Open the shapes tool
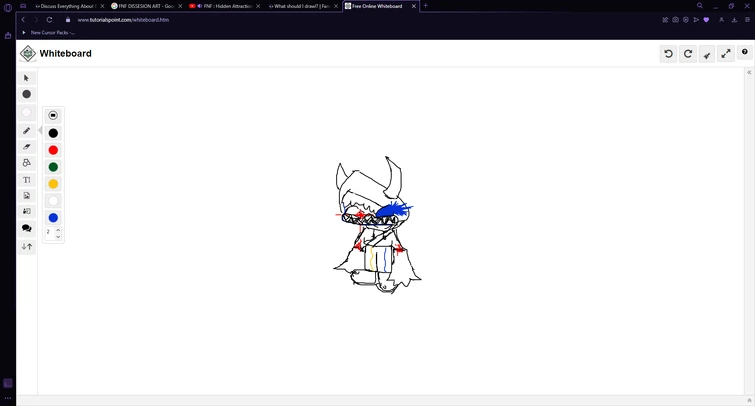This screenshot has height=406, width=755. [x=26, y=163]
